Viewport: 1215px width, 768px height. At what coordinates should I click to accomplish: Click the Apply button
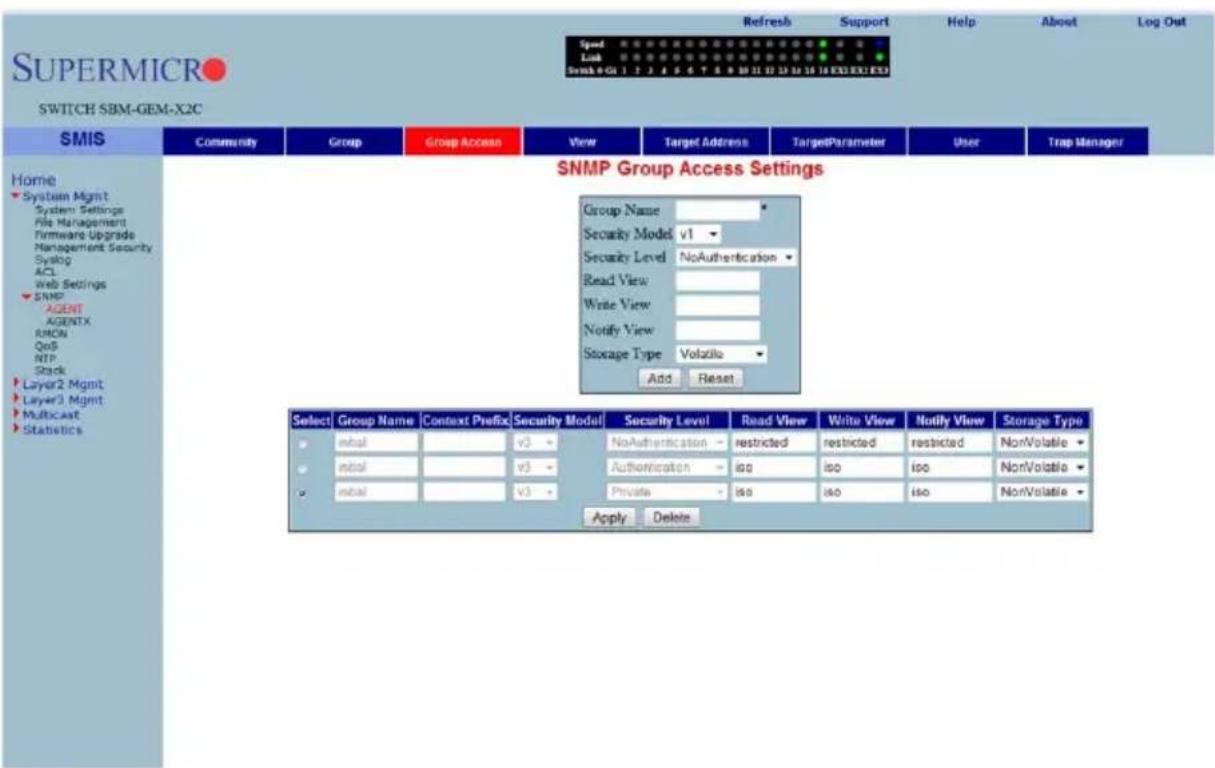[609, 518]
